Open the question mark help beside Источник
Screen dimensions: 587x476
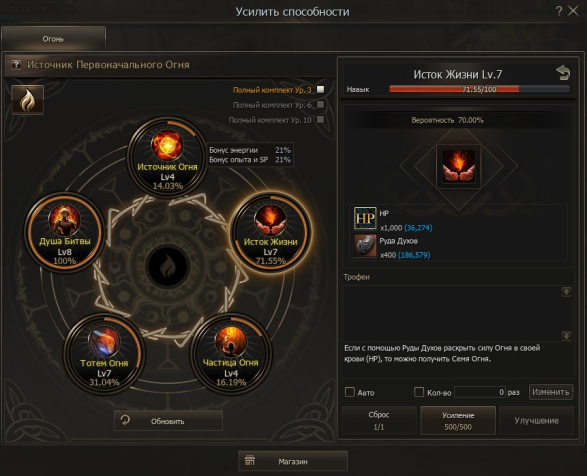(x=16, y=65)
